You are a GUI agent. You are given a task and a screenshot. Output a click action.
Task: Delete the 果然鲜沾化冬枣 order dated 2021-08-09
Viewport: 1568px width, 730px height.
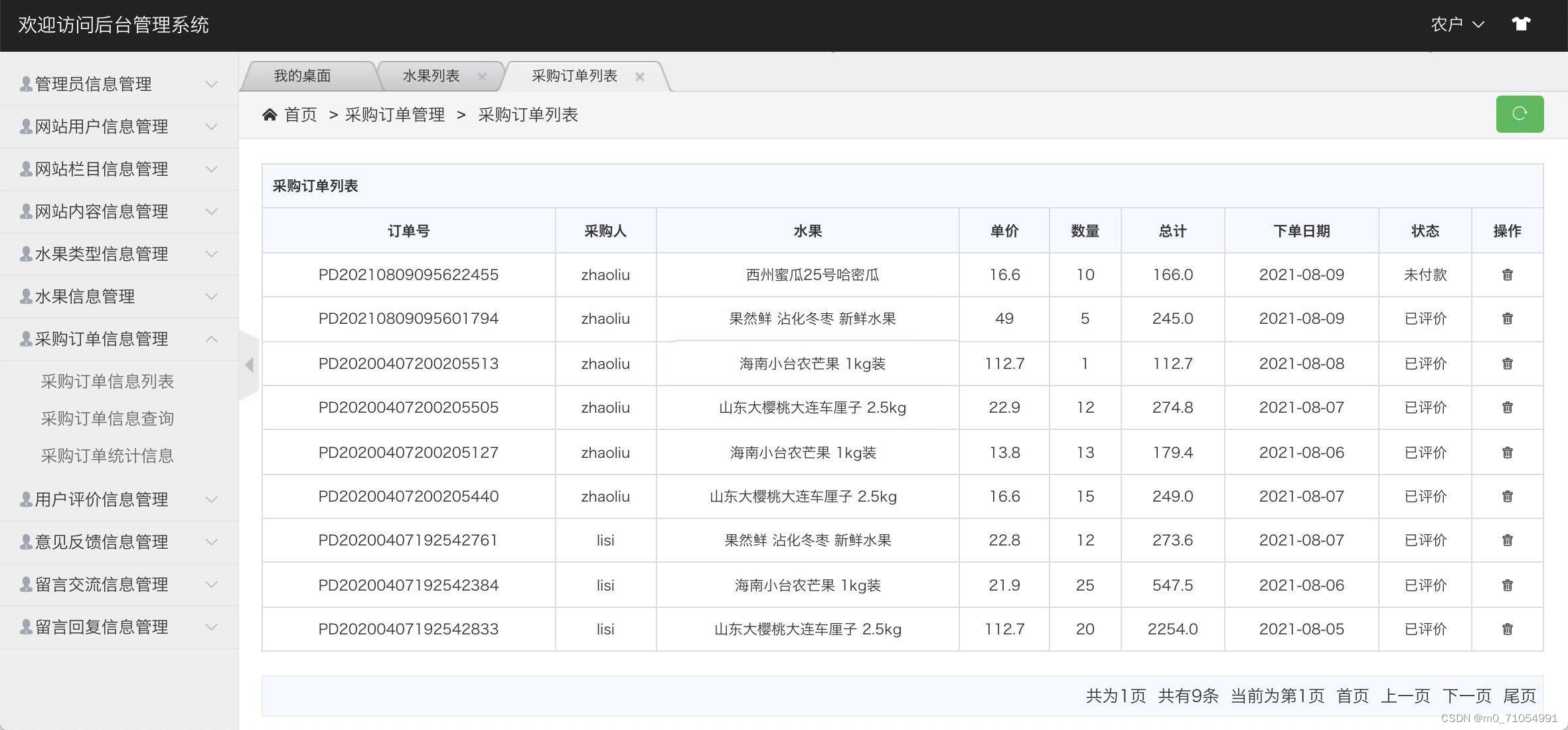point(1508,319)
